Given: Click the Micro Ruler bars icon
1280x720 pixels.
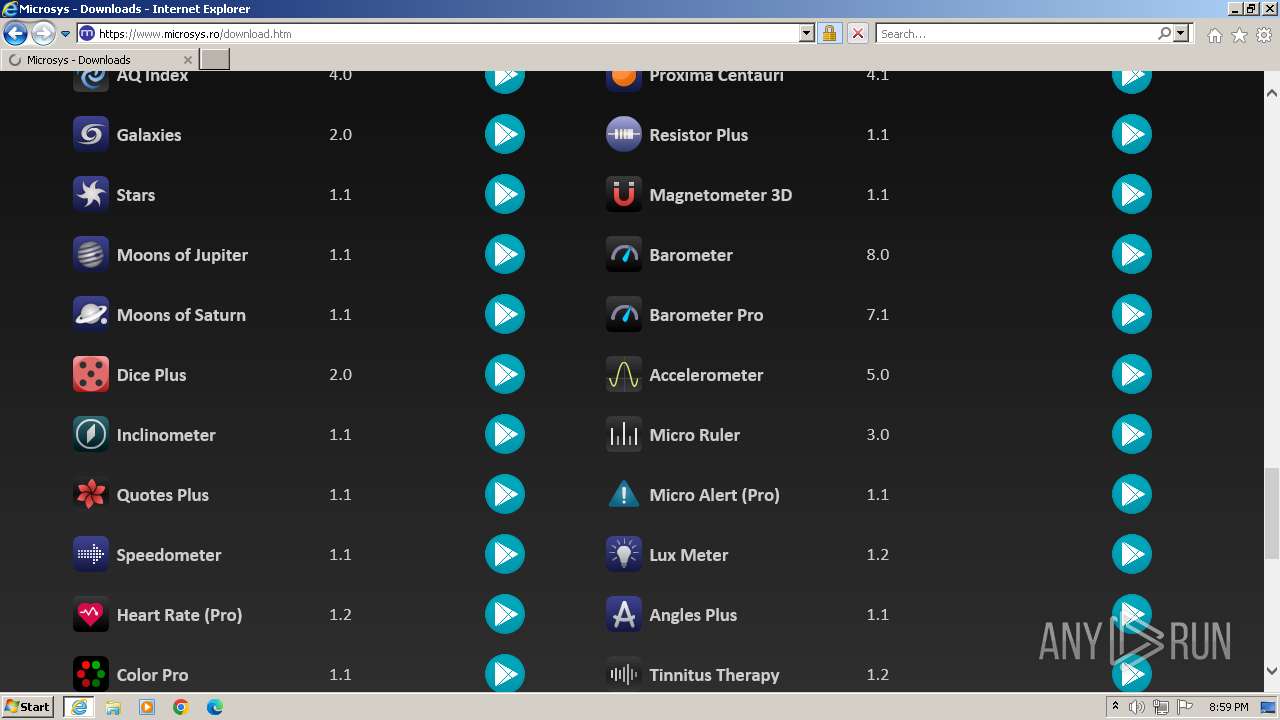Looking at the screenshot, I should pos(624,434).
